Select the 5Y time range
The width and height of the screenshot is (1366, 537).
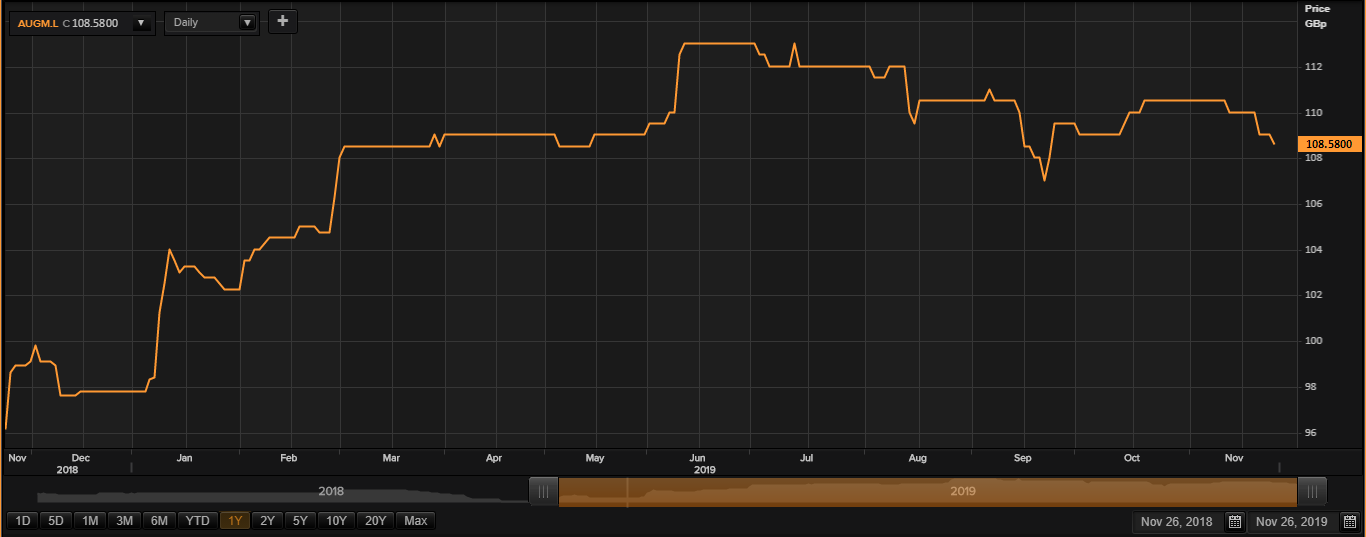pos(300,521)
